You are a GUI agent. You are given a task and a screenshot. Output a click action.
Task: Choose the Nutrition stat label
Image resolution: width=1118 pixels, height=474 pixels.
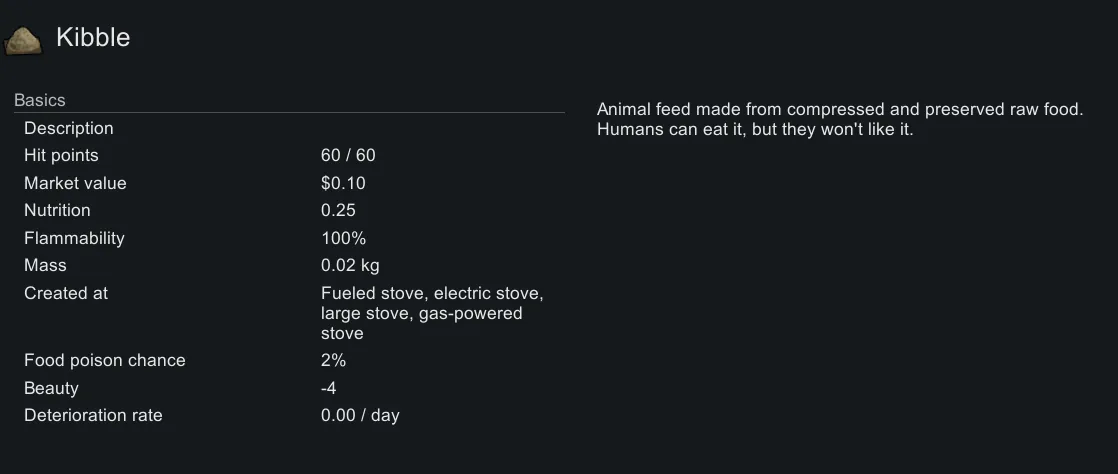click(57, 210)
